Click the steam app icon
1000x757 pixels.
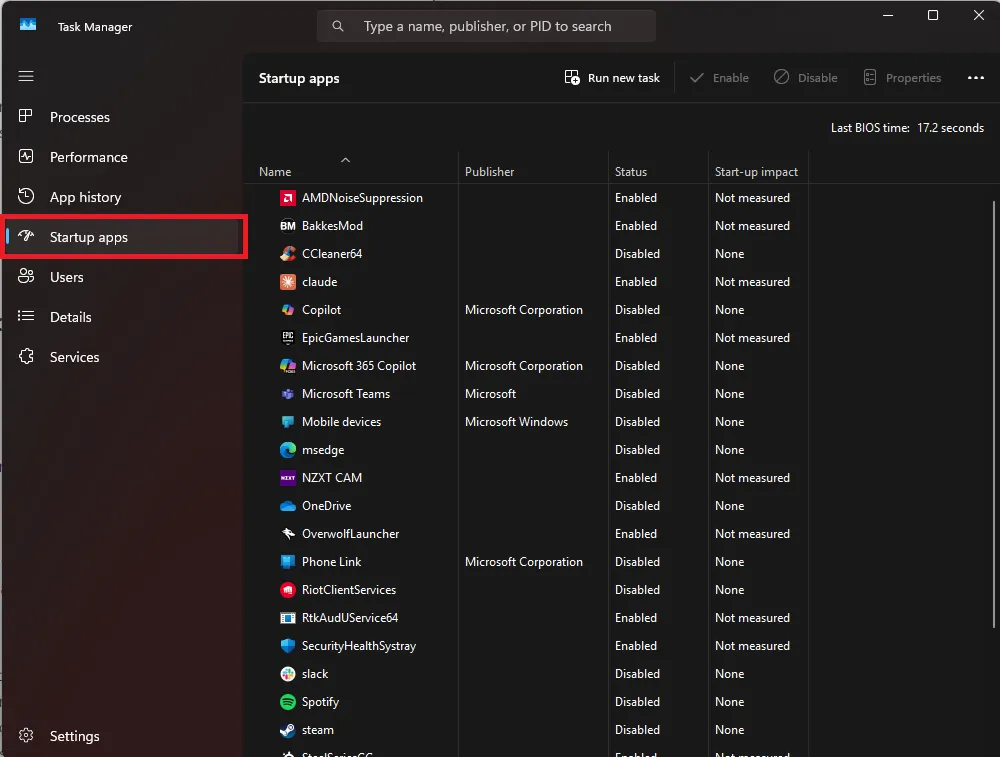[287, 730]
